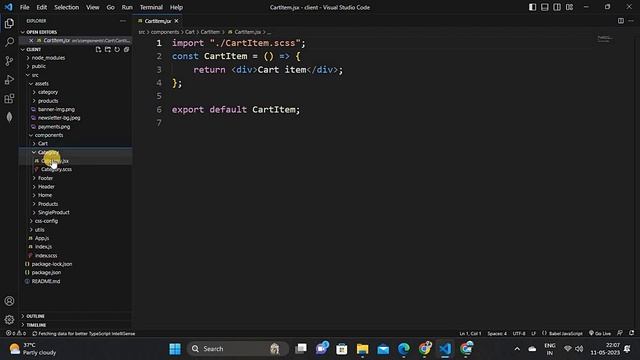Open the Help menu

[176, 7]
